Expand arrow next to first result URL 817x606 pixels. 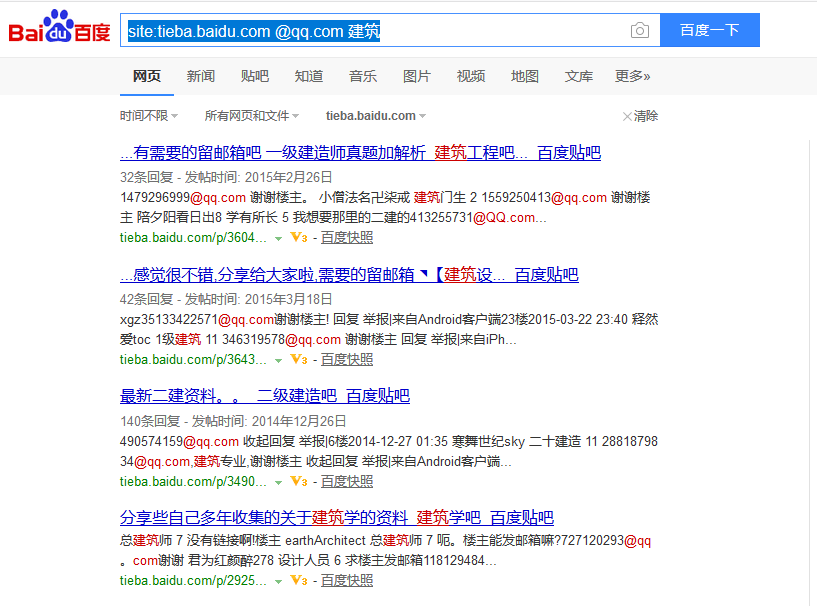coord(279,239)
